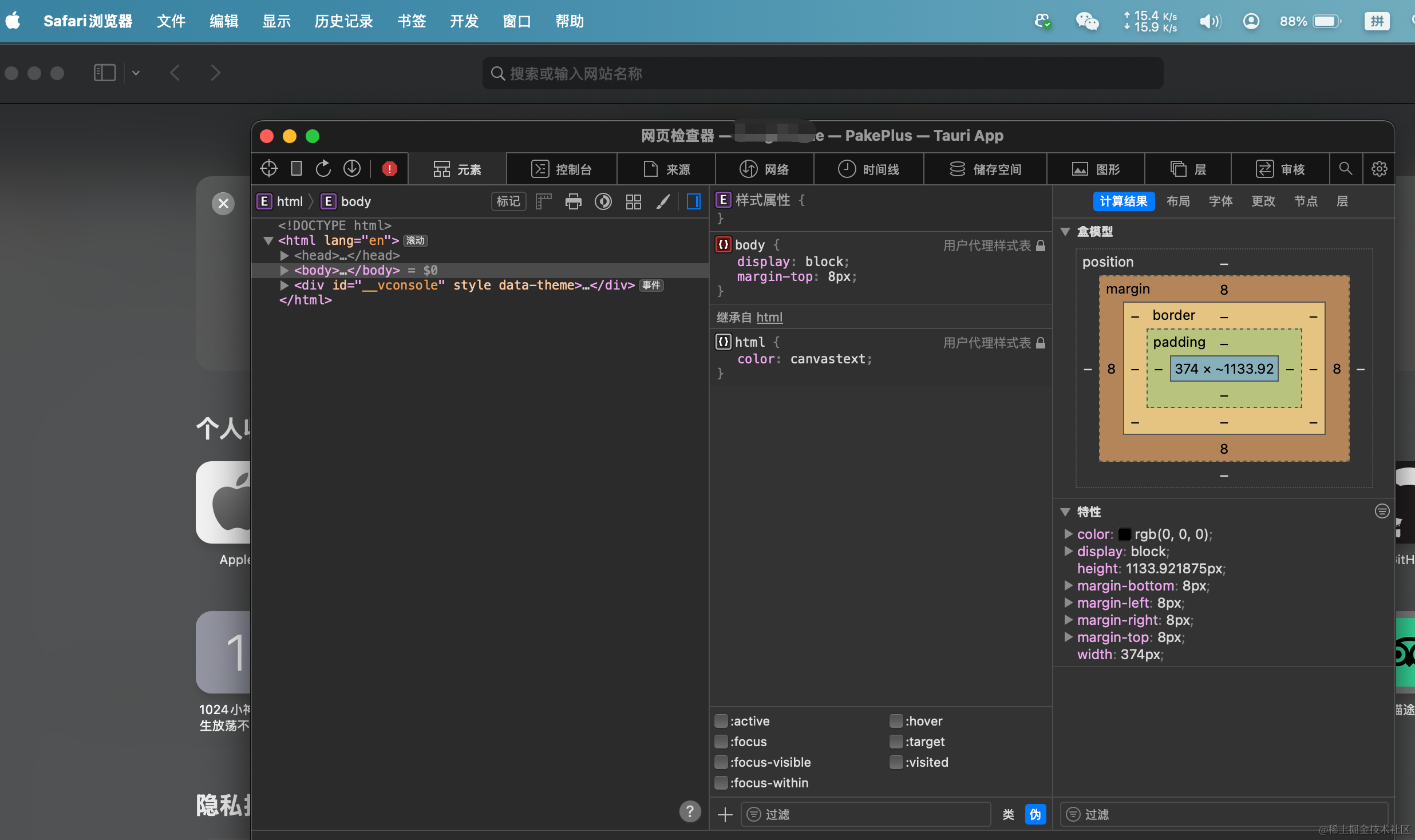The height and width of the screenshot is (840, 1415).
Task: Click the html link under 继承自
Action: tap(769, 317)
